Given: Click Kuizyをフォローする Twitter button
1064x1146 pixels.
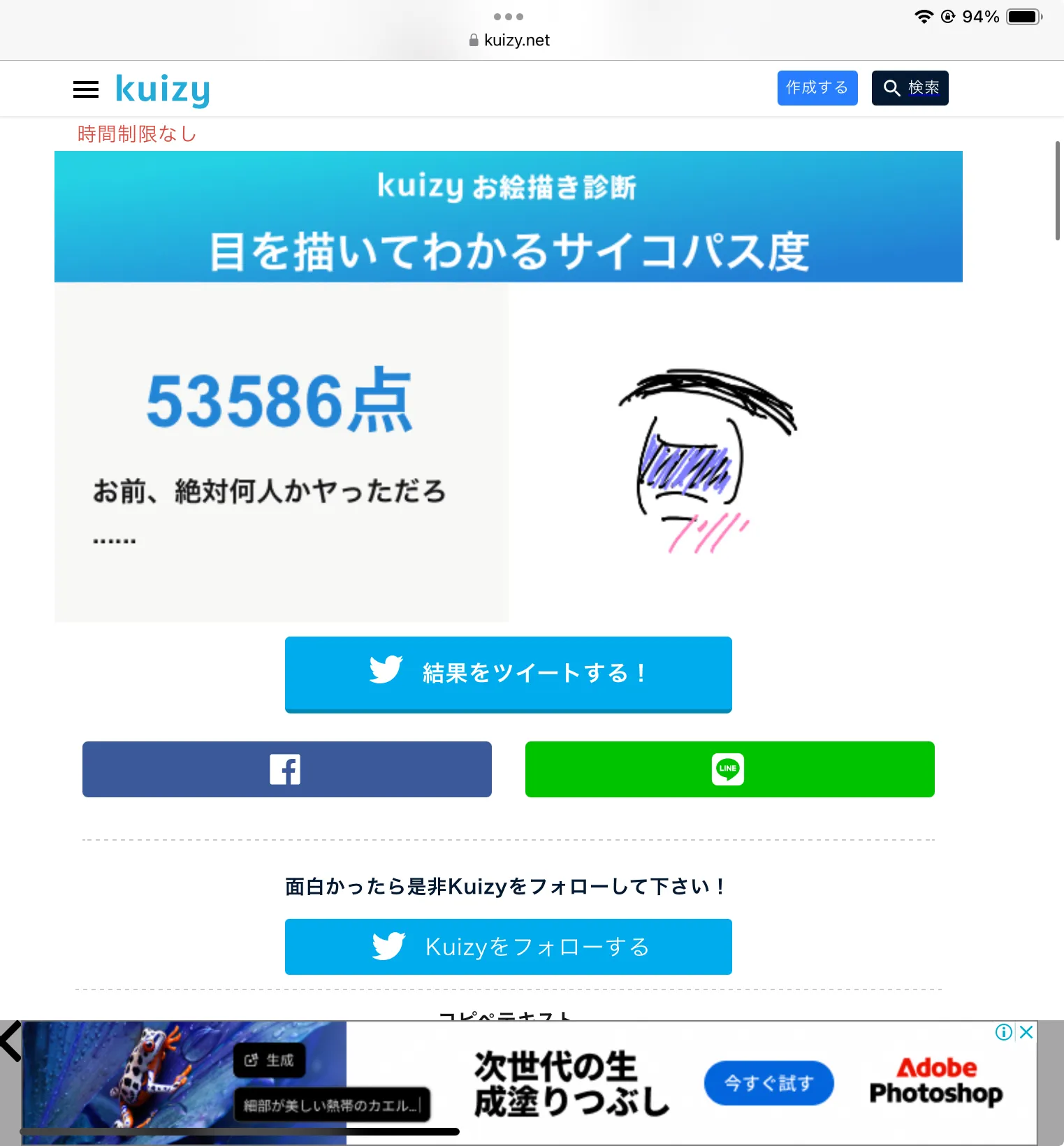Looking at the screenshot, I should (x=509, y=947).
